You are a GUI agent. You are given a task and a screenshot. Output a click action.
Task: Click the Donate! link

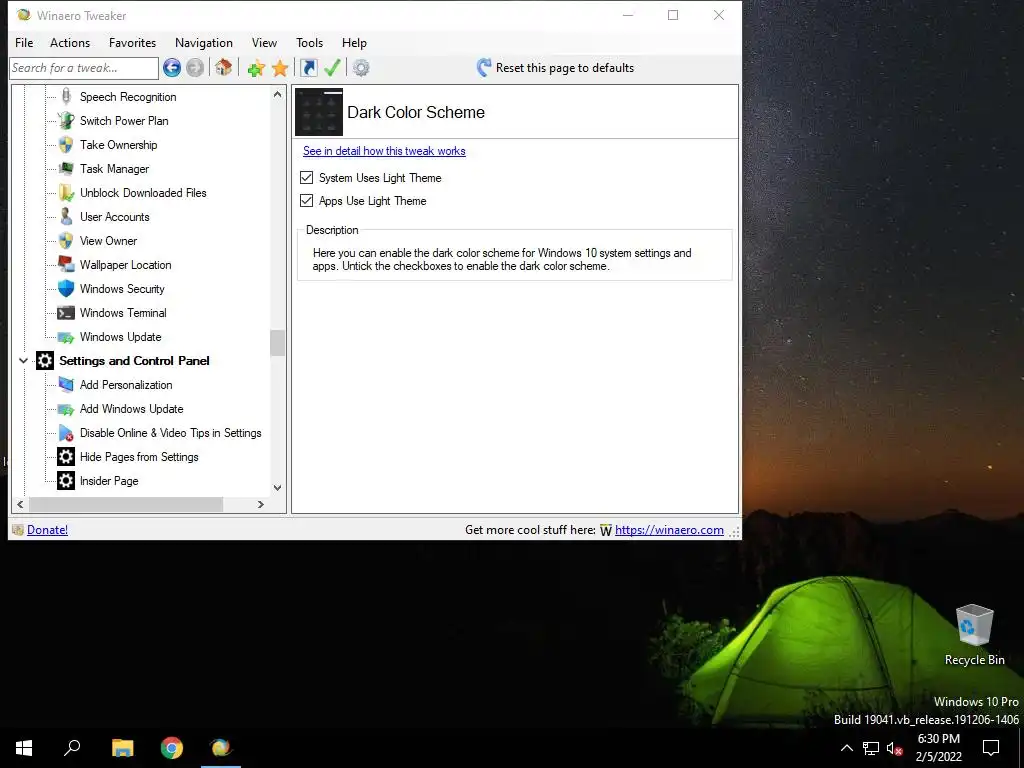47,530
